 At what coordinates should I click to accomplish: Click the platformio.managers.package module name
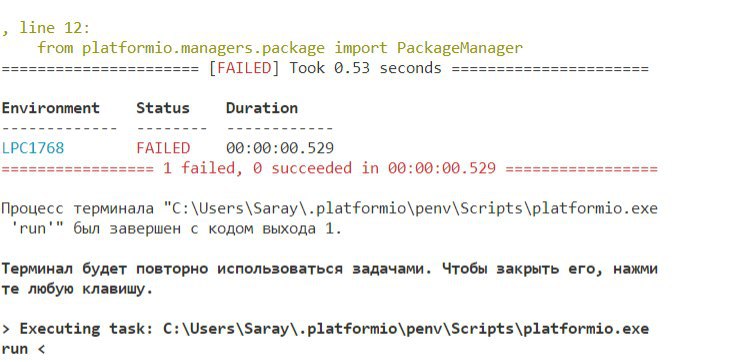click(203, 48)
